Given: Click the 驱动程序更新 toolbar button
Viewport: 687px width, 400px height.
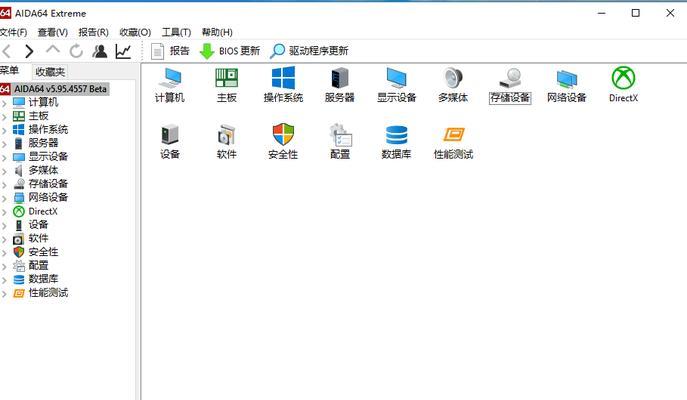Looking at the screenshot, I should tap(309, 51).
